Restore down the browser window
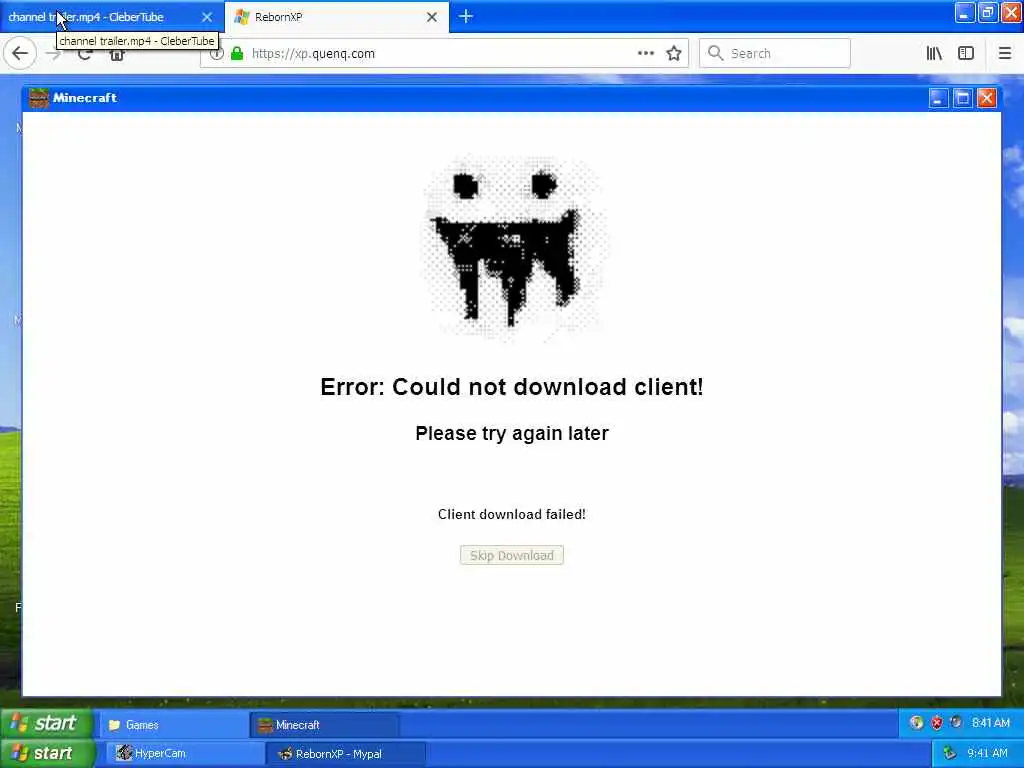 [987, 12]
